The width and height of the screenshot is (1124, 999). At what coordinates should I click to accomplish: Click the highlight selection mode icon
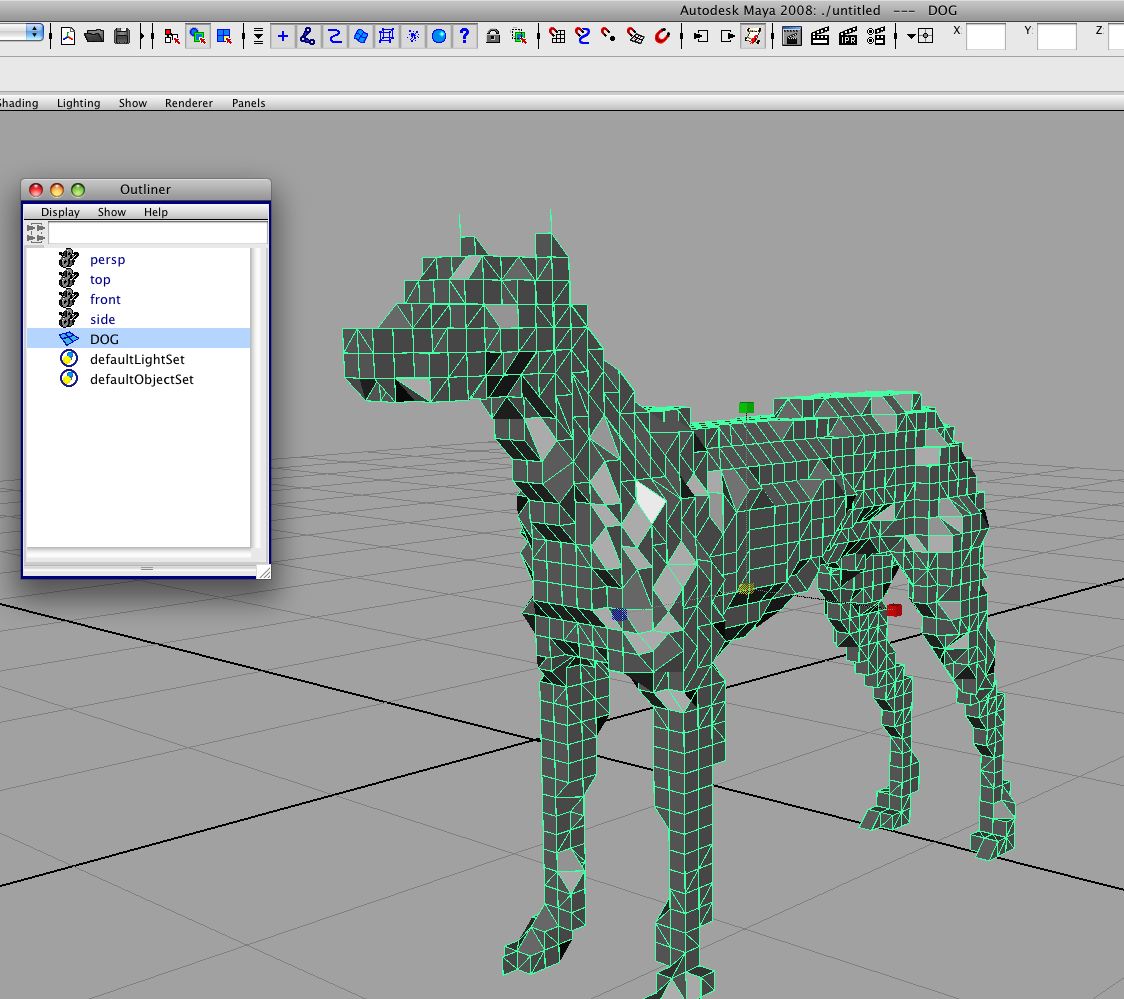(x=519, y=36)
